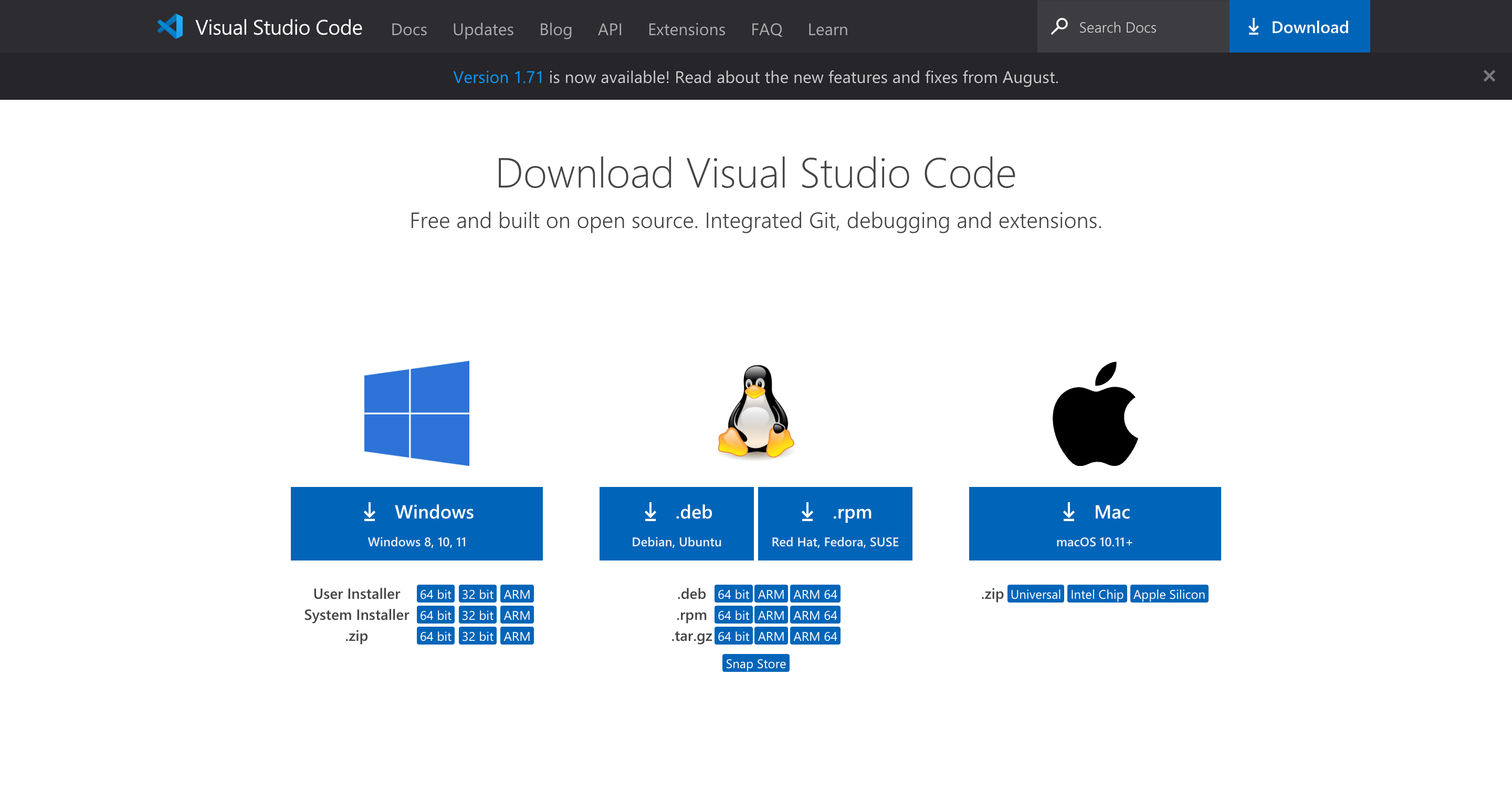
Task: Open the Learn nav item
Action: [x=827, y=29]
